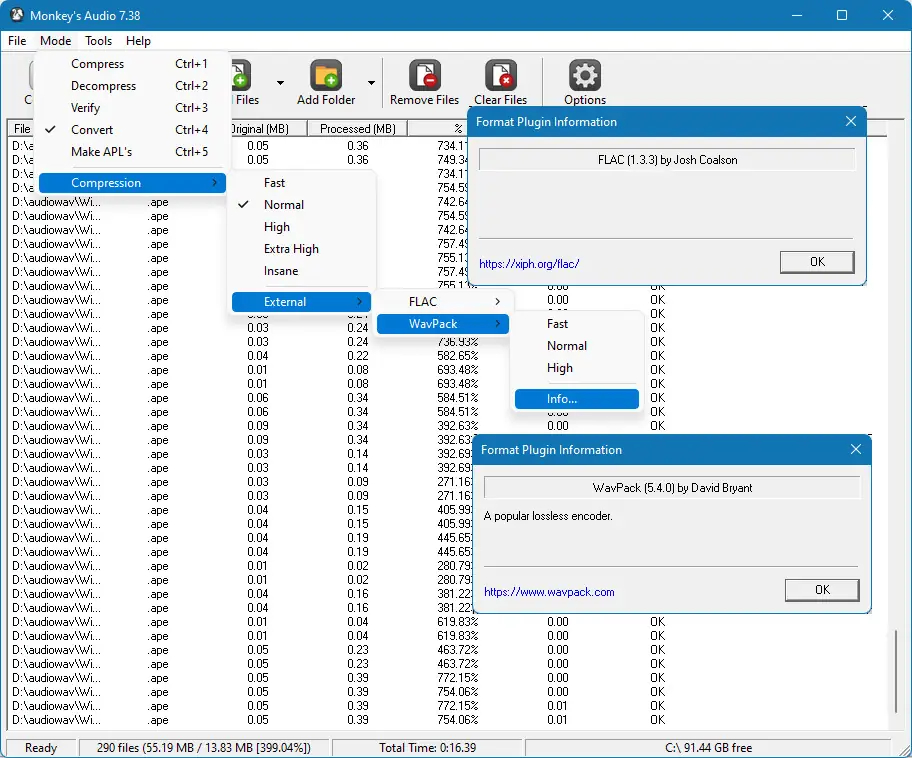Click the Clear Files toolbar icon

coord(500,77)
